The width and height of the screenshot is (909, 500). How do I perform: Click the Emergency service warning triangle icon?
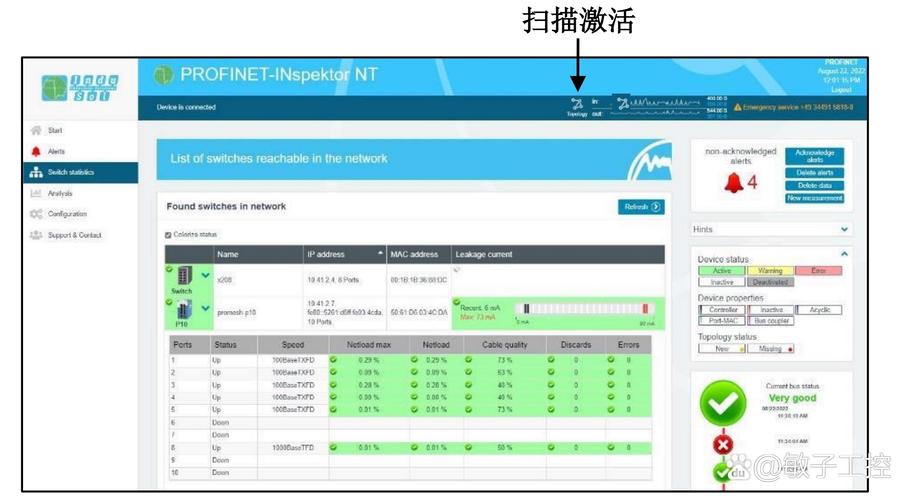tap(737, 107)
